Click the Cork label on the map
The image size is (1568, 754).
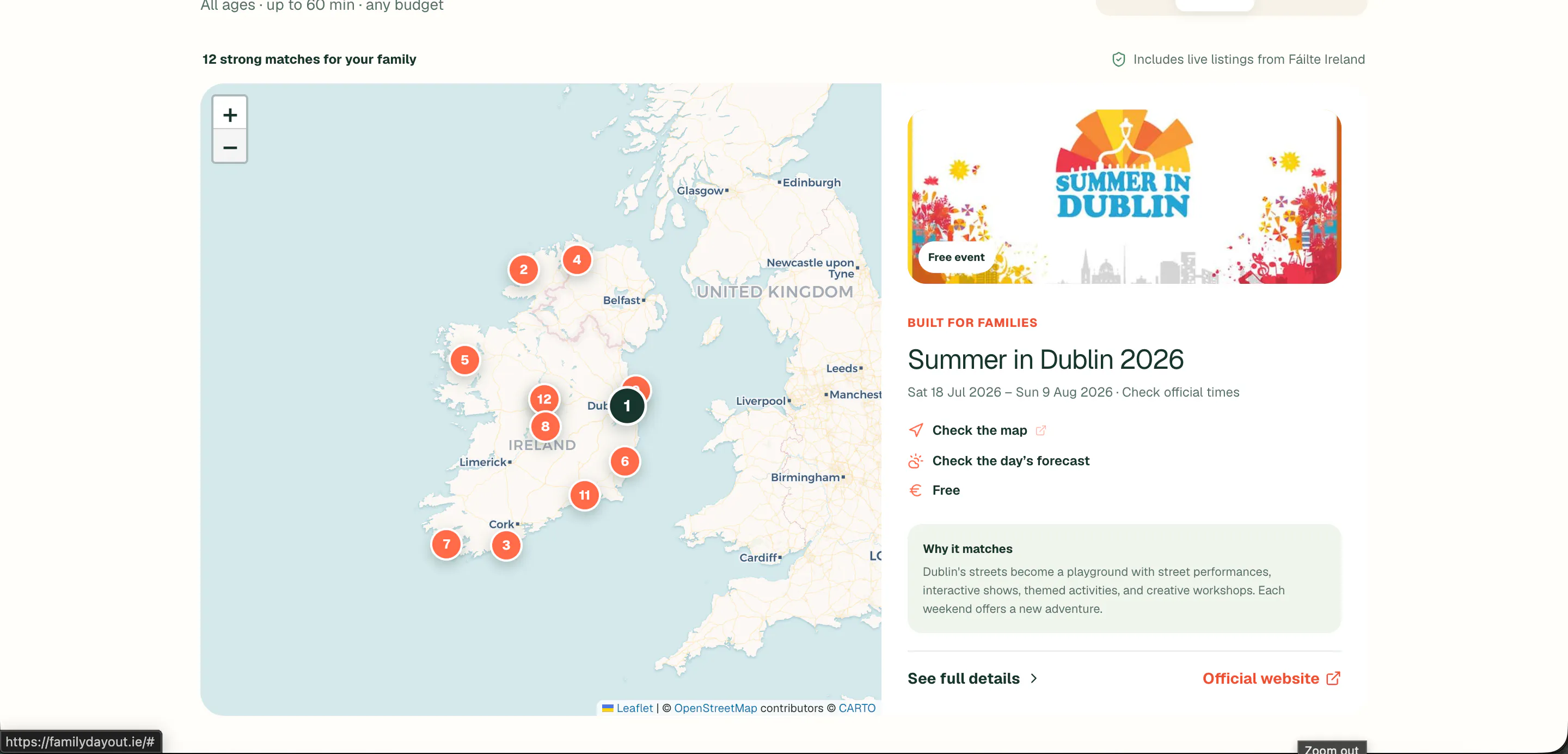(501, 525)
